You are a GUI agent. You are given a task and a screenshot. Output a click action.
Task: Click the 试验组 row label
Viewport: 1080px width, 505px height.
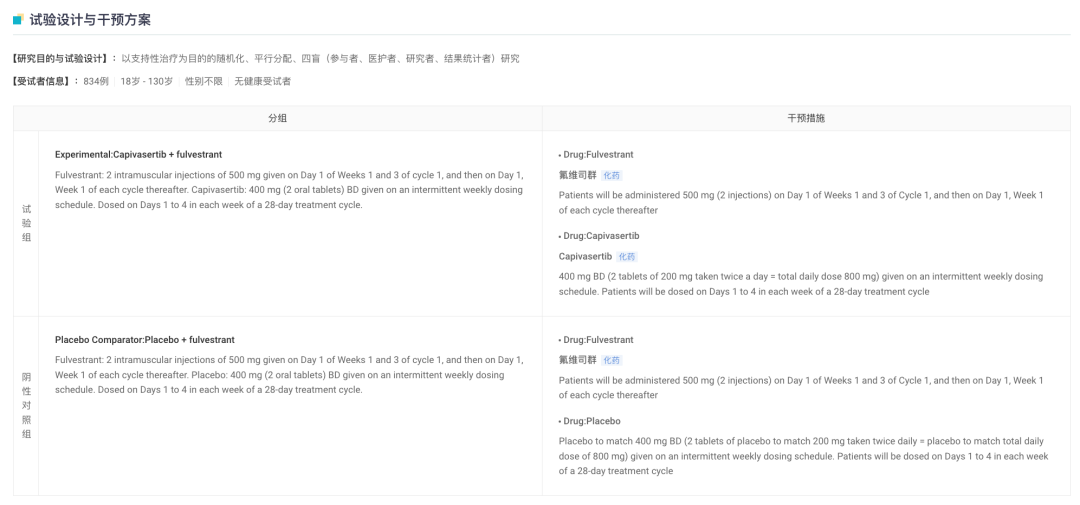coord(26,223)
